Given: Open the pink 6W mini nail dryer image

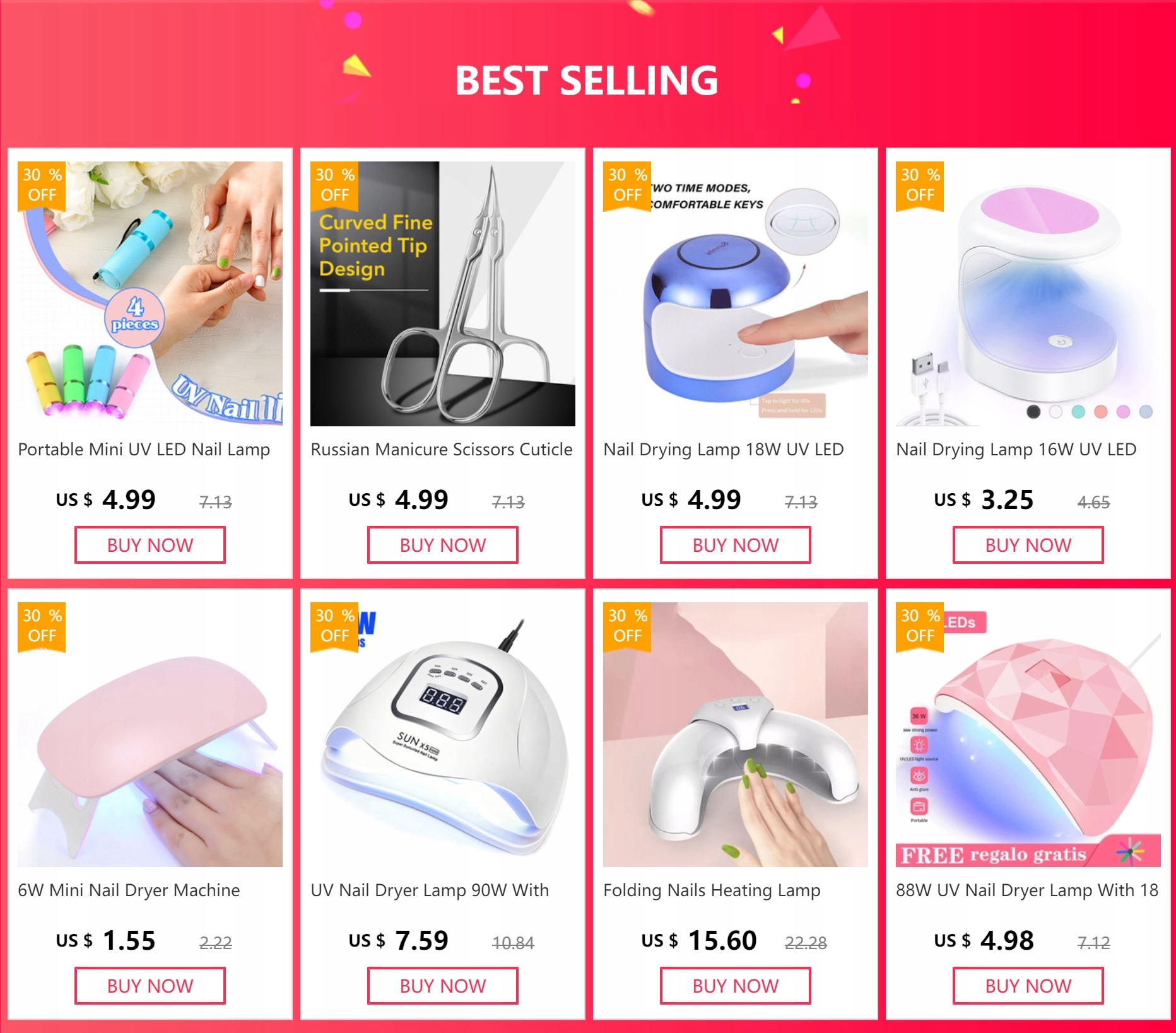Looking at the screenshot, I should tap(150, 735).
